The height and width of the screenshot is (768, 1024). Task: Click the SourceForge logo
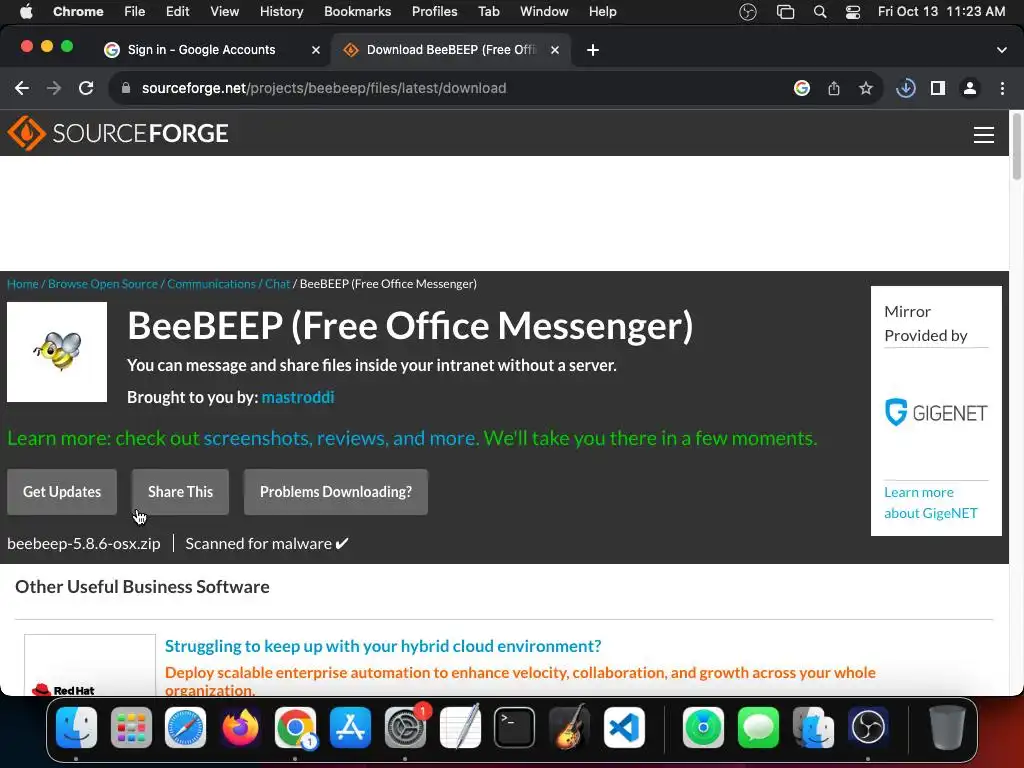pyautogui.click(x=118, y=133)
